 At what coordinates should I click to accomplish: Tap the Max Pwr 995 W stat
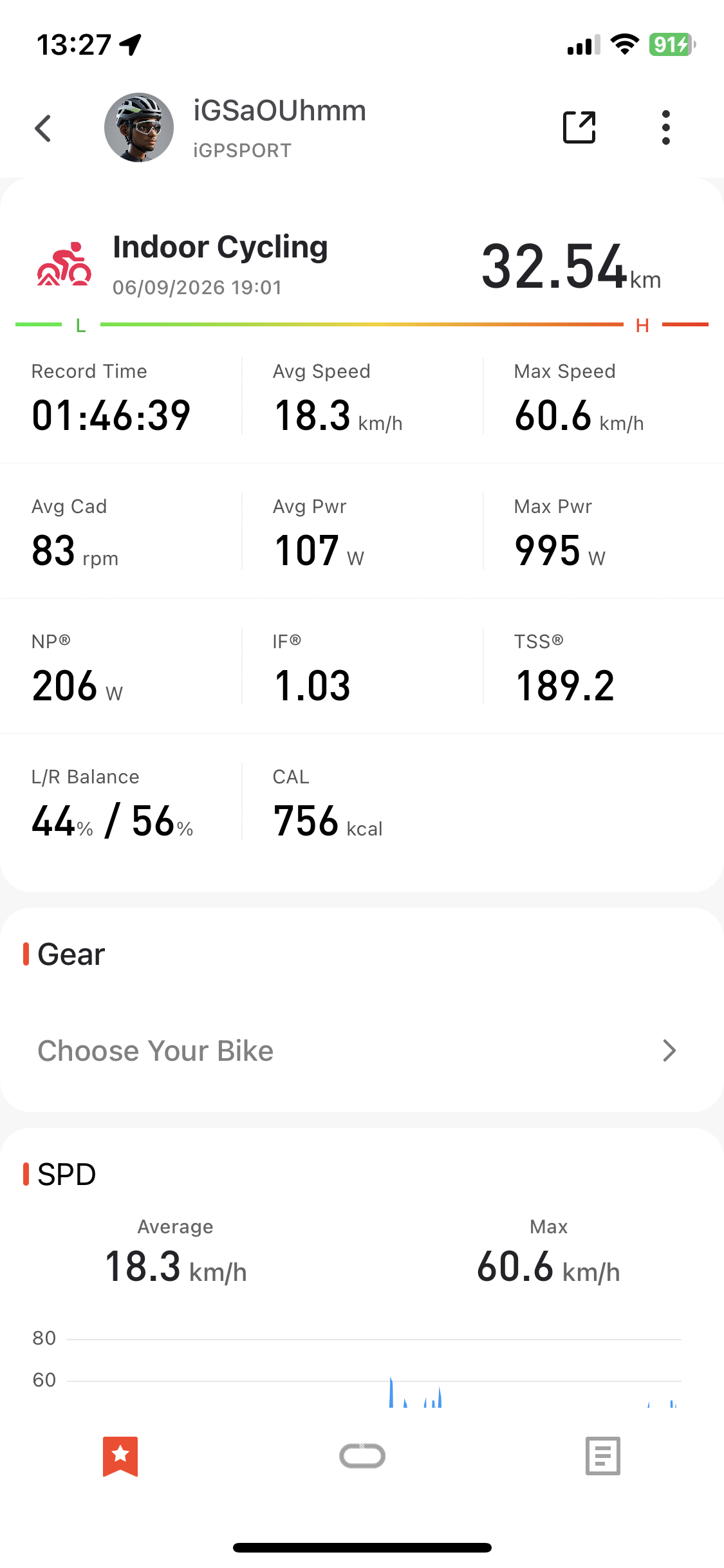click(560, 533)
